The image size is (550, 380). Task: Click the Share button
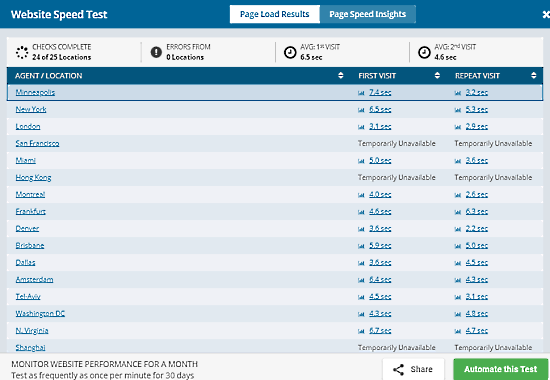click(413, 369)
